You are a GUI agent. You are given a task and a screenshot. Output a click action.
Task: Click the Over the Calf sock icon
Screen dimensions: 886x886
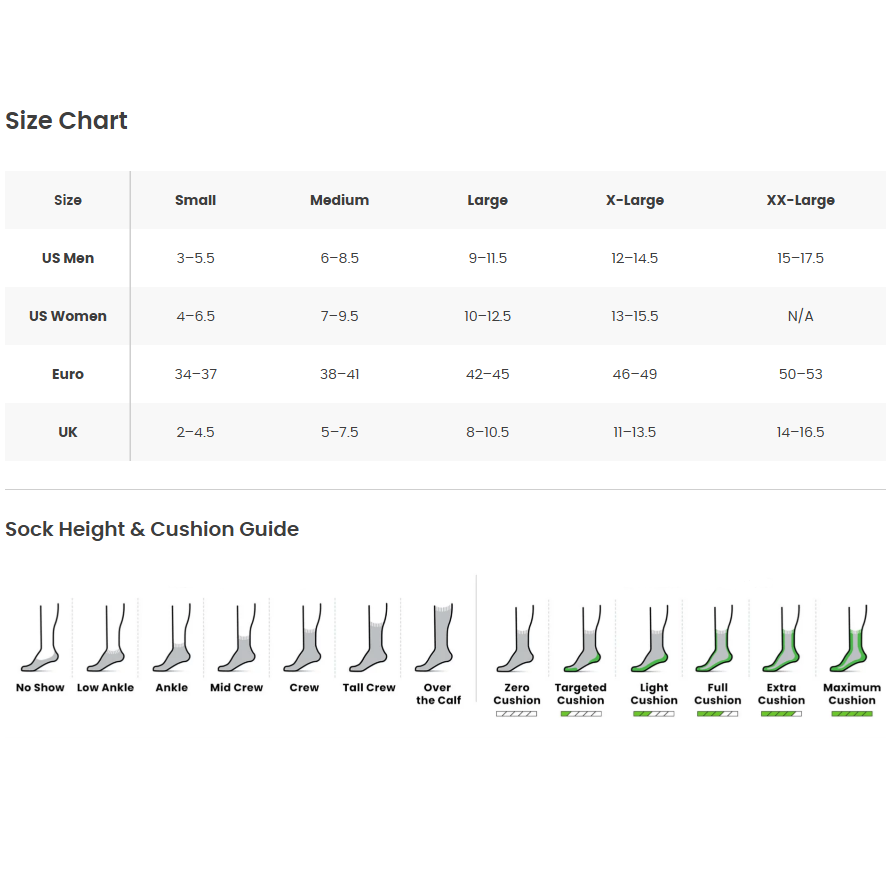(437, 638)
